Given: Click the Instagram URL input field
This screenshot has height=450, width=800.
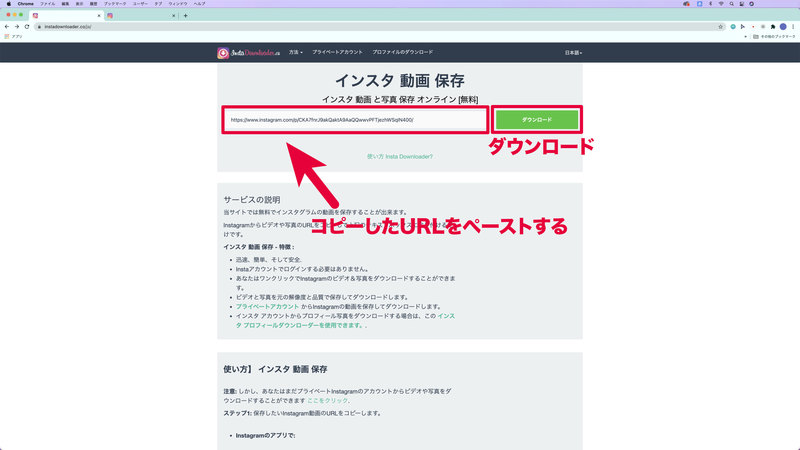Looking at the screenshot, I should tap(355, 120).
